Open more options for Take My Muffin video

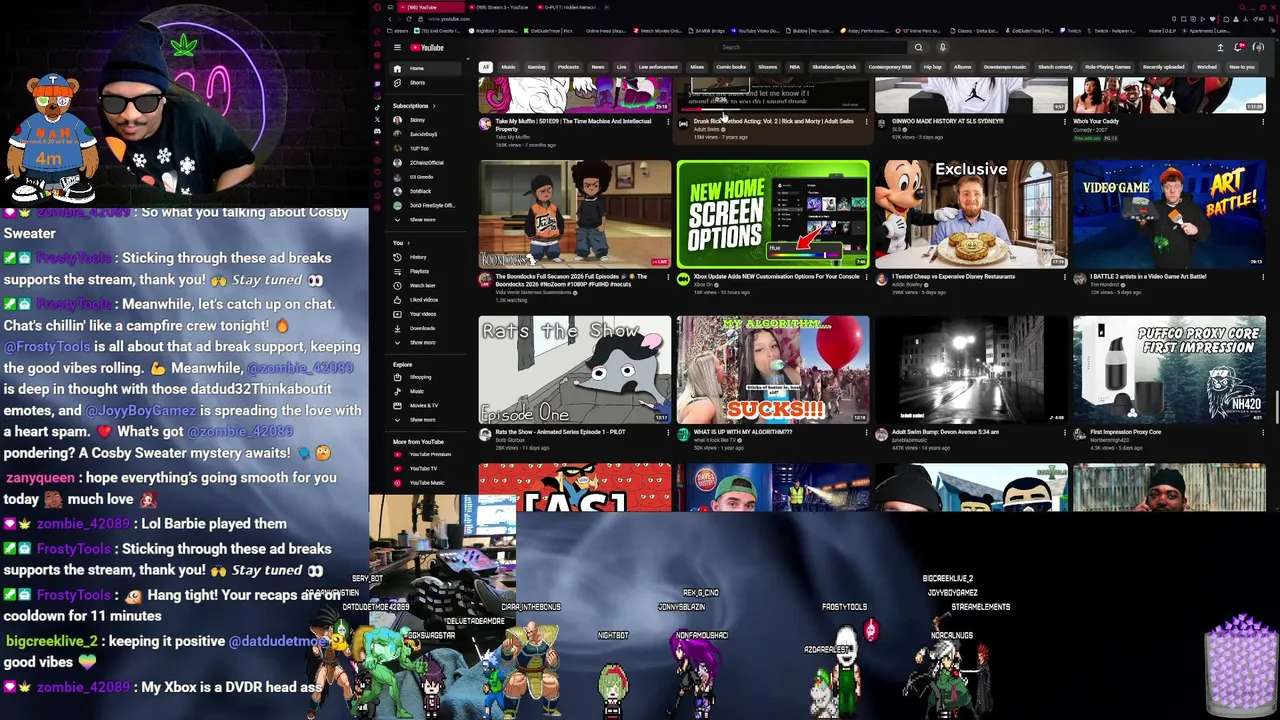point(668,122)
